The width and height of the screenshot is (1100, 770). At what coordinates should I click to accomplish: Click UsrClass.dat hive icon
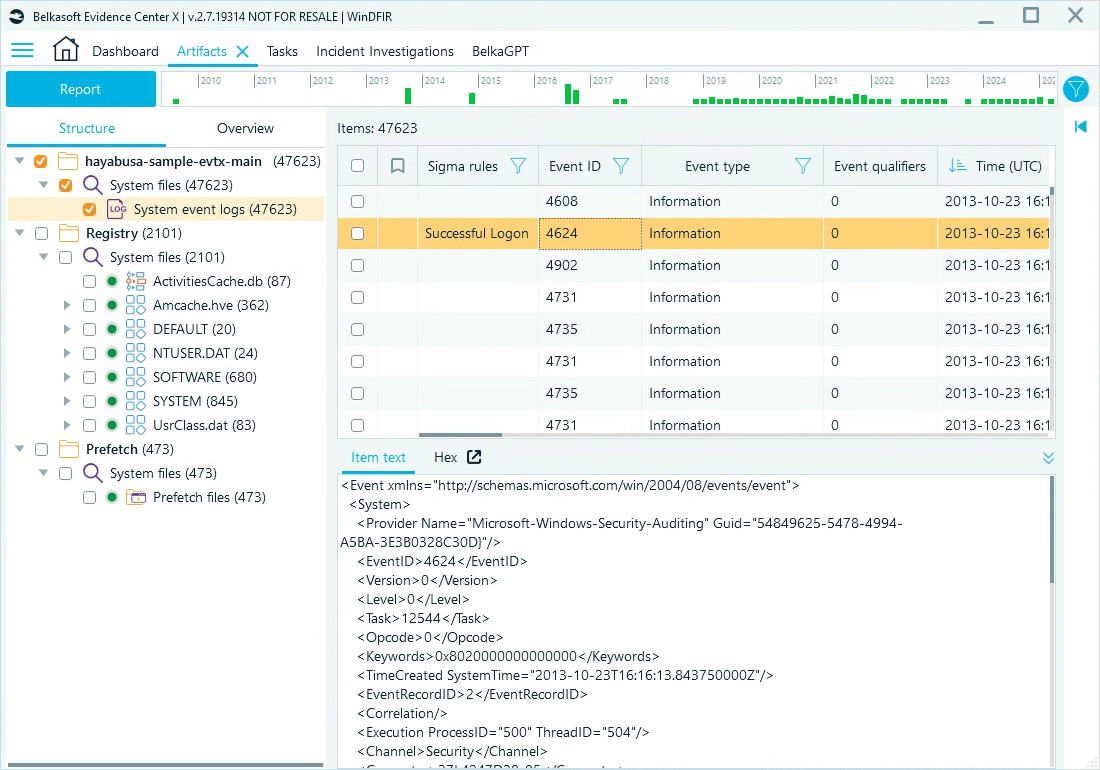point(135,425)
